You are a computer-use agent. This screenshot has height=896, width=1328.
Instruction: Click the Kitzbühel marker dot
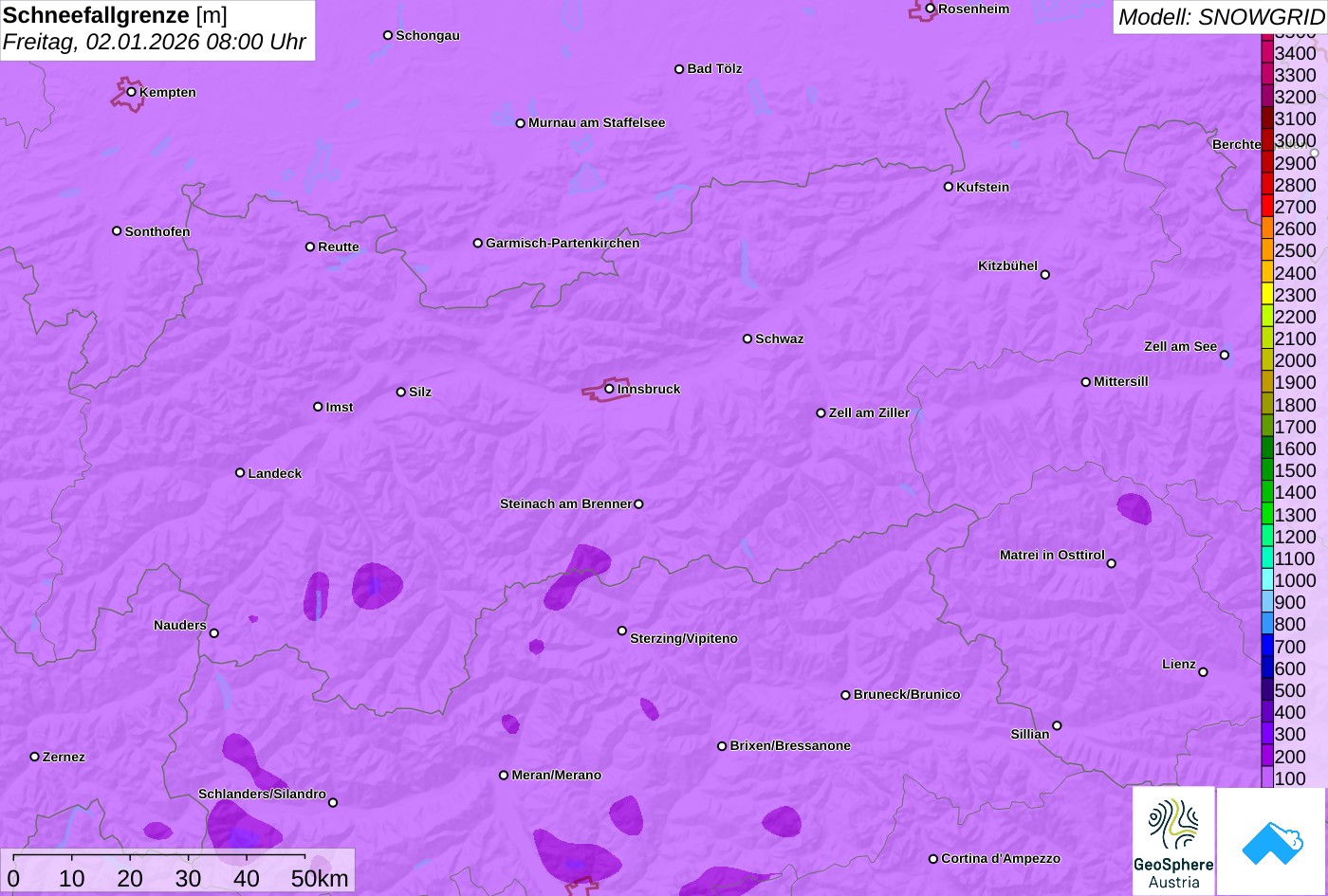1045,275
